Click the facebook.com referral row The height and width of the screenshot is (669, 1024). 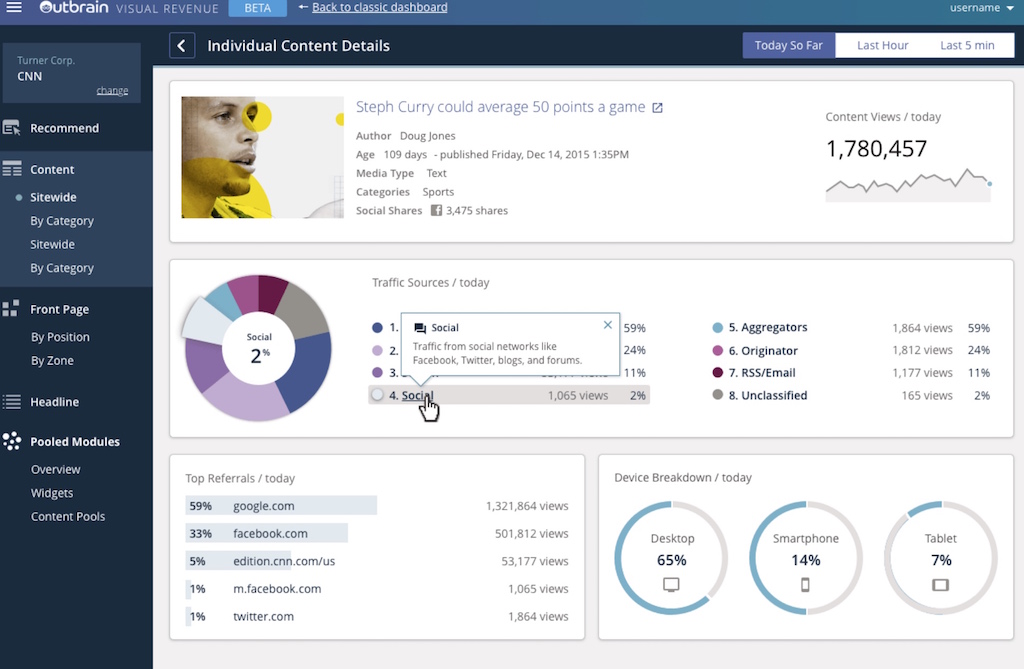pos(377,533)
